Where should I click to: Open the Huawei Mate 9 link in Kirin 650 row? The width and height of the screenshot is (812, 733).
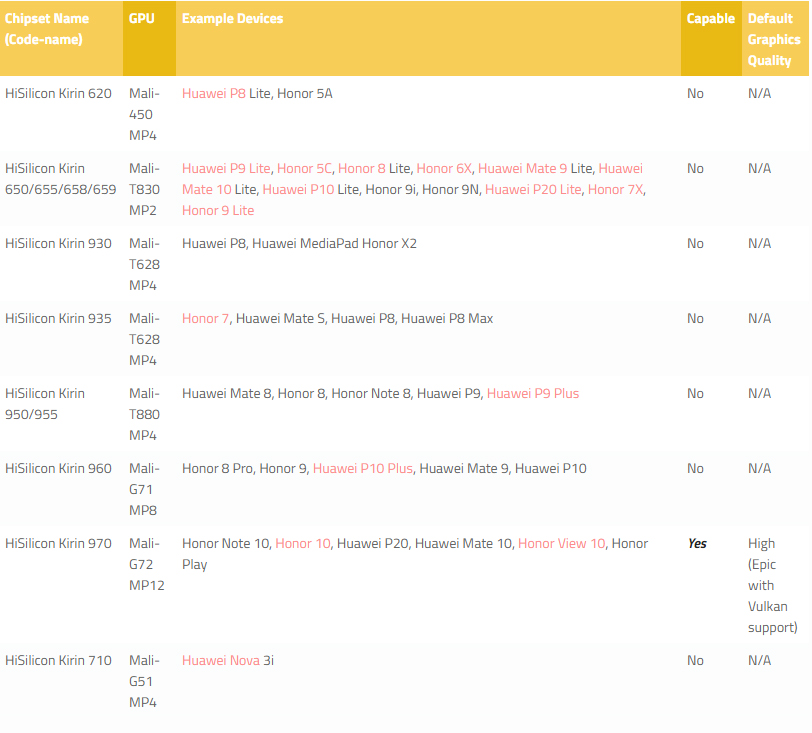click(x=522, y=169)
